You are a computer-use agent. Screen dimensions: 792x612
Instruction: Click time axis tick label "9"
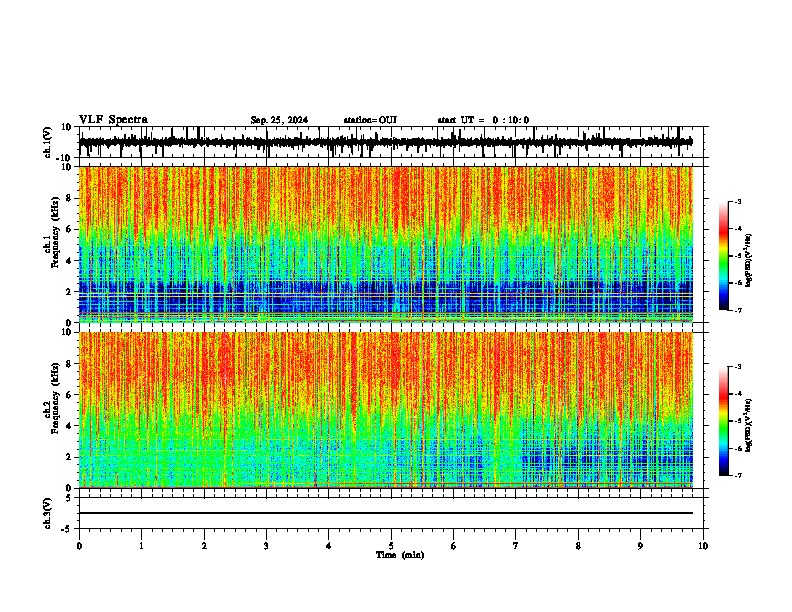coord(640,546)
